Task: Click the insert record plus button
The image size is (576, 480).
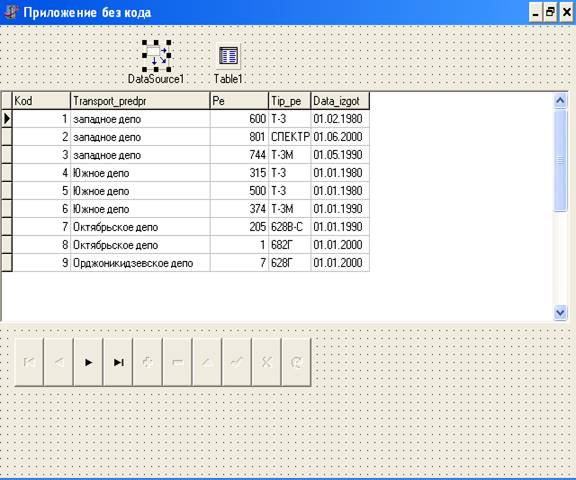Action: (148, 362)
